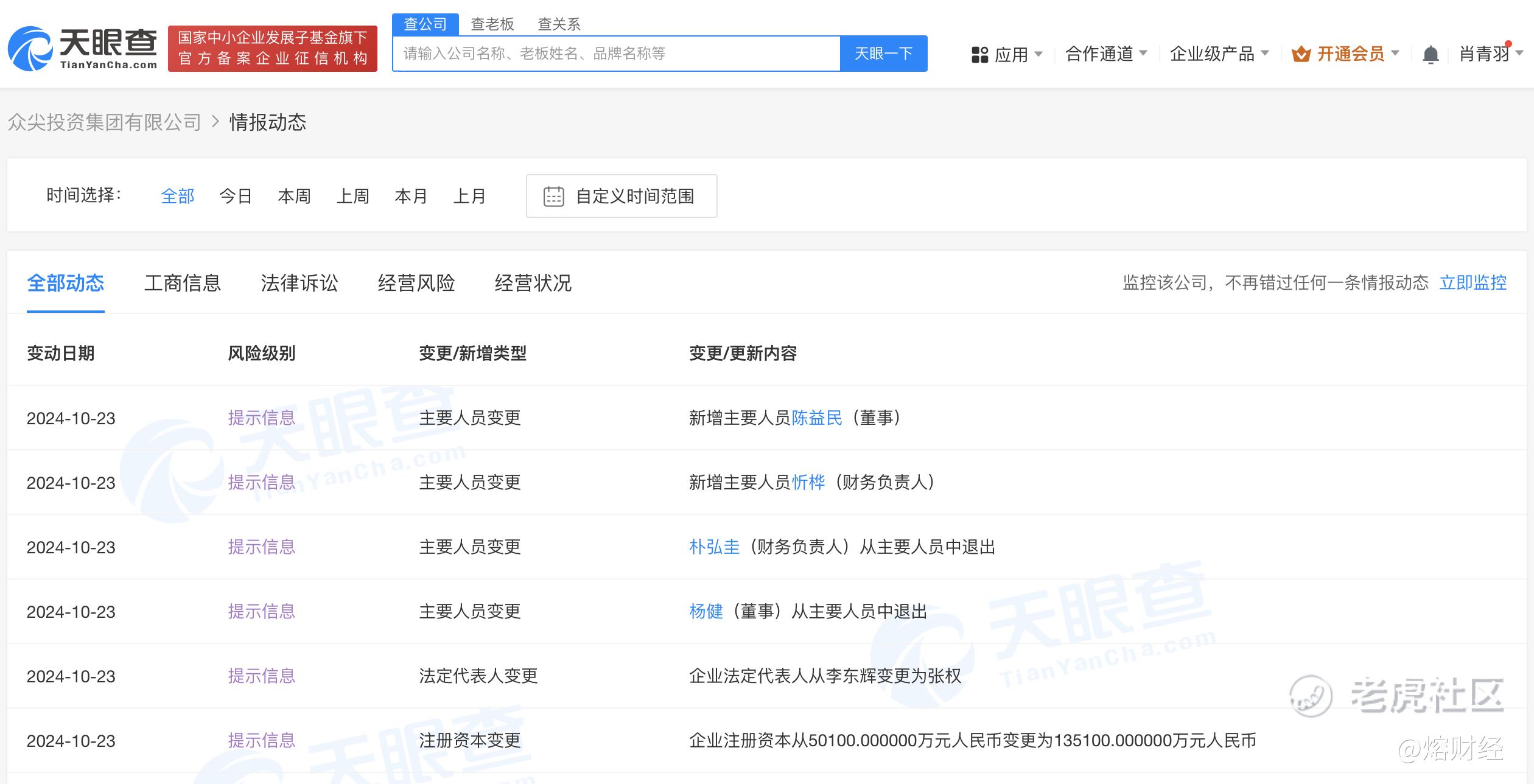Click the 注册资本变更 type cell
The height and width of the screenshot is (784, 1534).
tap(470, 740)
